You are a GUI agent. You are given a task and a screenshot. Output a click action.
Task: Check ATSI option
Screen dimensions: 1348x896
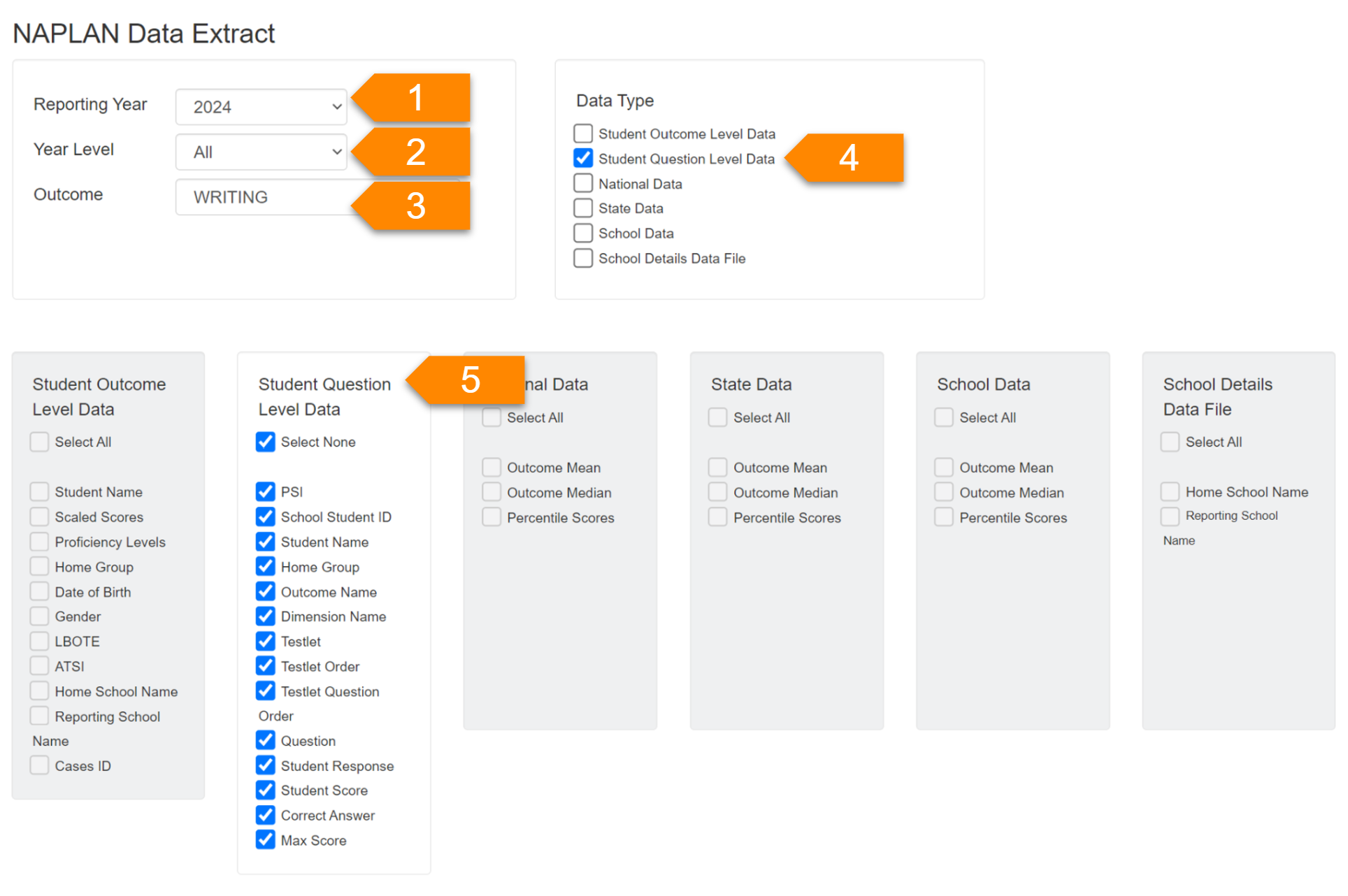(40, 667)
